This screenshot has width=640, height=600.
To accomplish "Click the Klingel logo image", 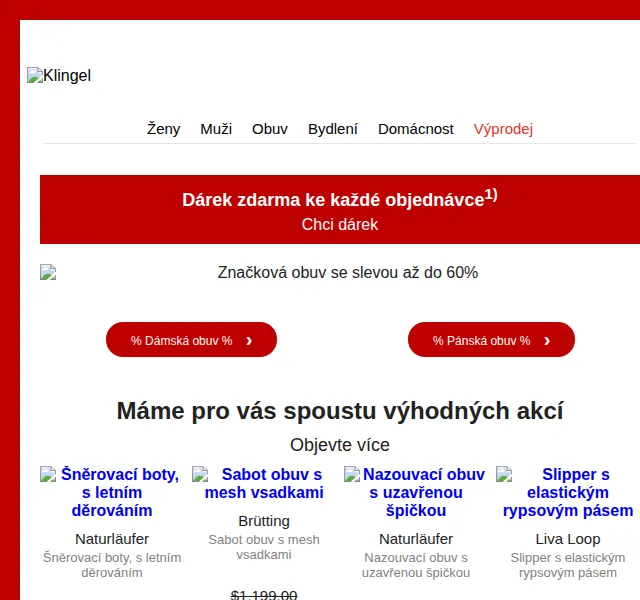I will (x=59, y=76).
